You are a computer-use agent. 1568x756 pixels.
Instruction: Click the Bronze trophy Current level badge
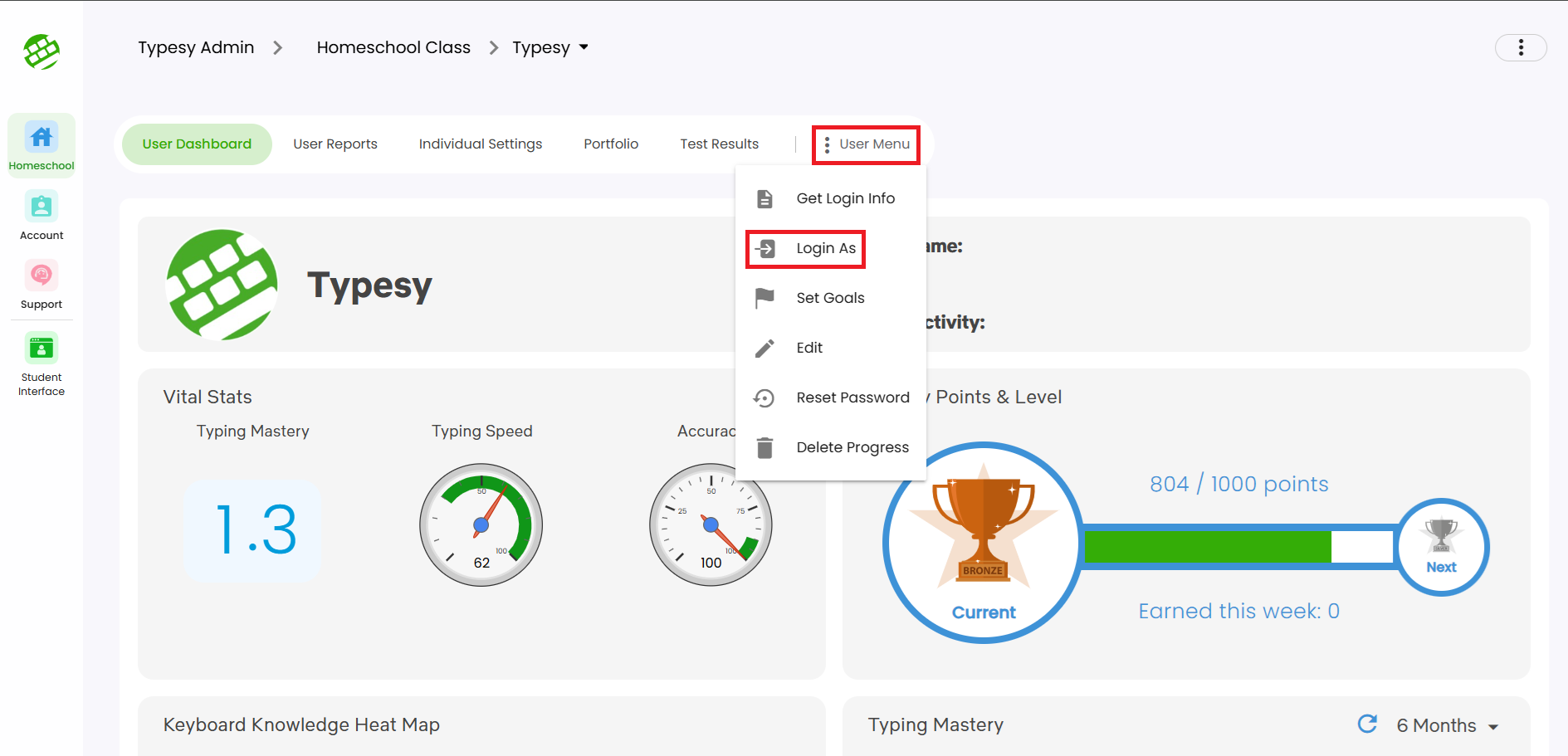(983, 543)
